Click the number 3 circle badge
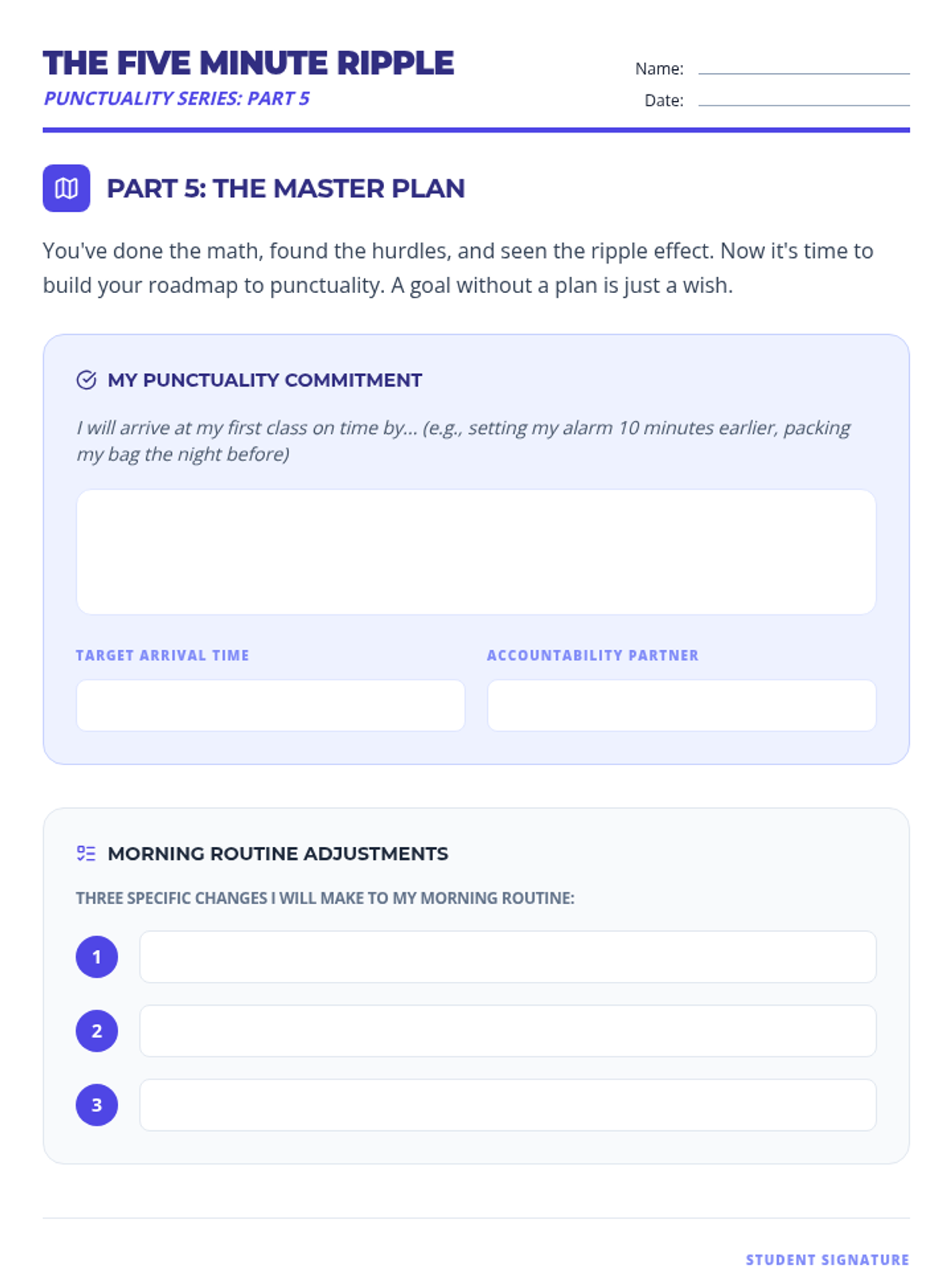Screen dimensions: 952x1270 97,1104
